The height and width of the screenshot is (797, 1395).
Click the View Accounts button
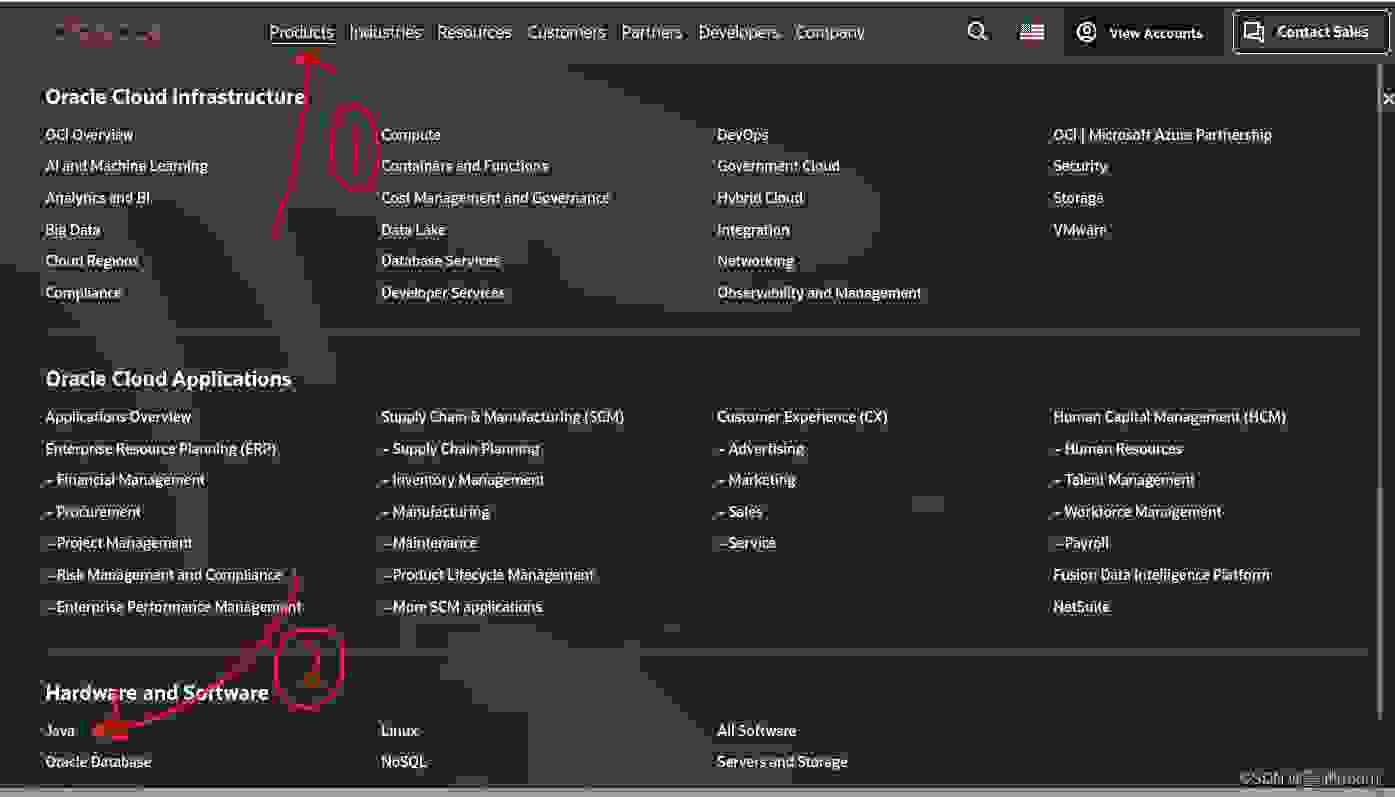click(x=1139, y=33)
